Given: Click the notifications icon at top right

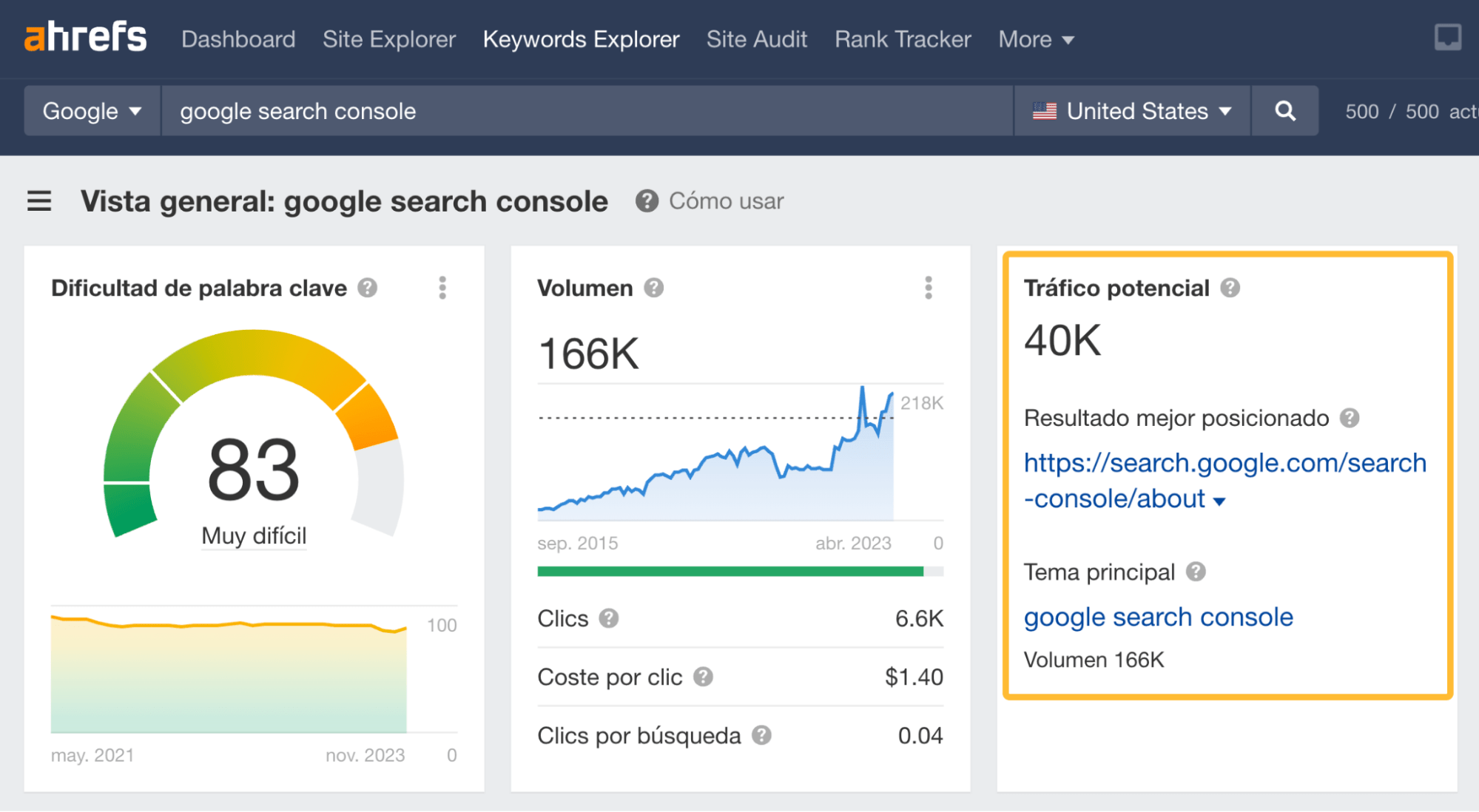Looking at the screenshot, I should [x=1447, y=38].
